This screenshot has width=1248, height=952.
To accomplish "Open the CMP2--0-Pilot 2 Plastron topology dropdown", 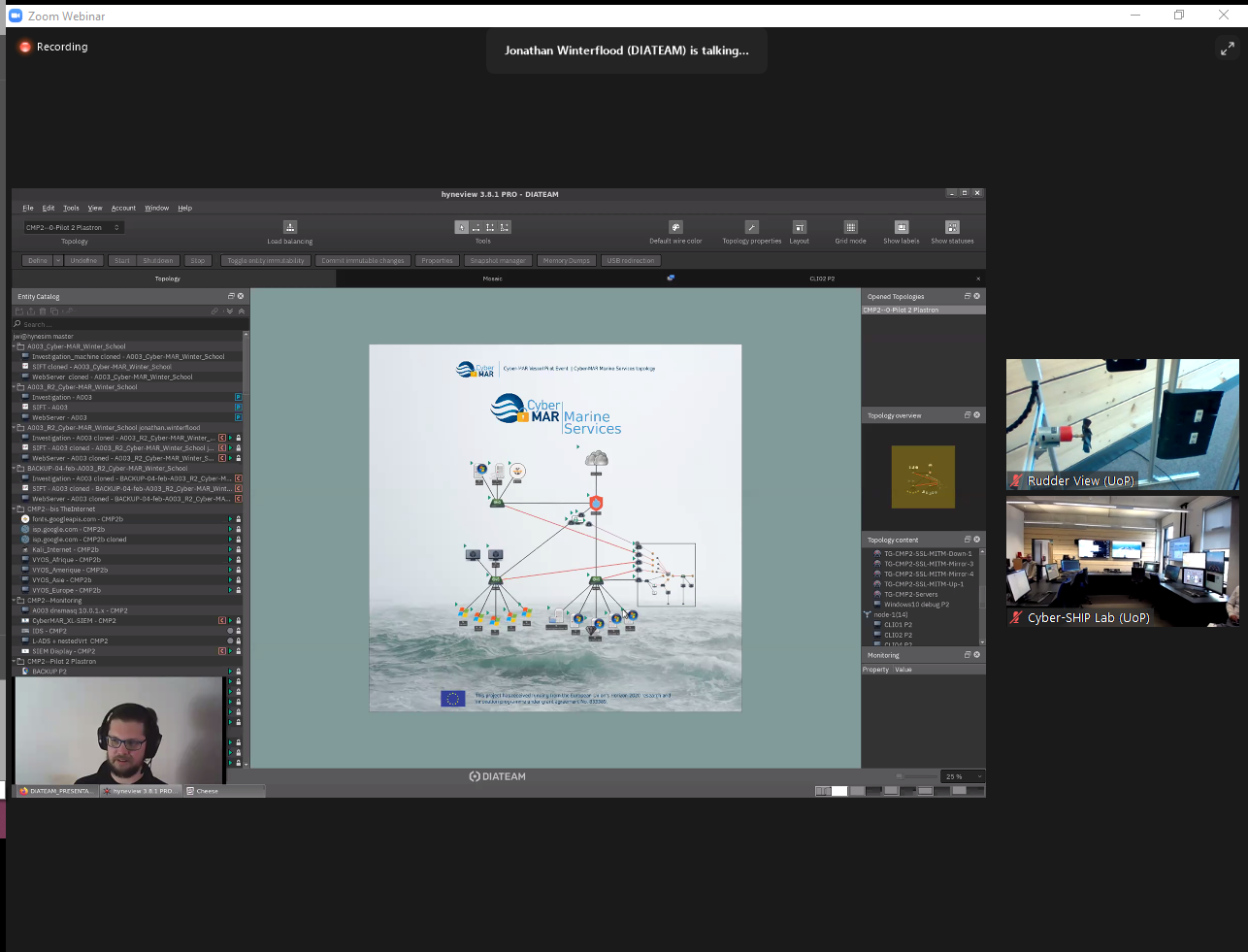I will (x=74, y=227).
